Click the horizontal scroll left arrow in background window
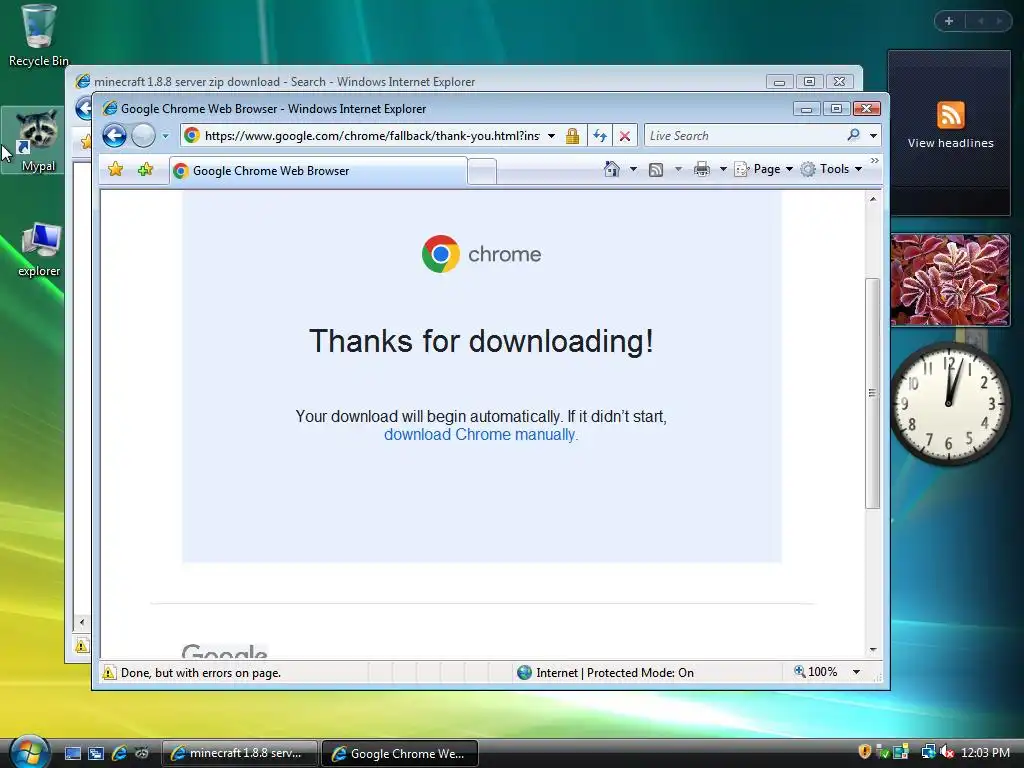 click(81, 622)
